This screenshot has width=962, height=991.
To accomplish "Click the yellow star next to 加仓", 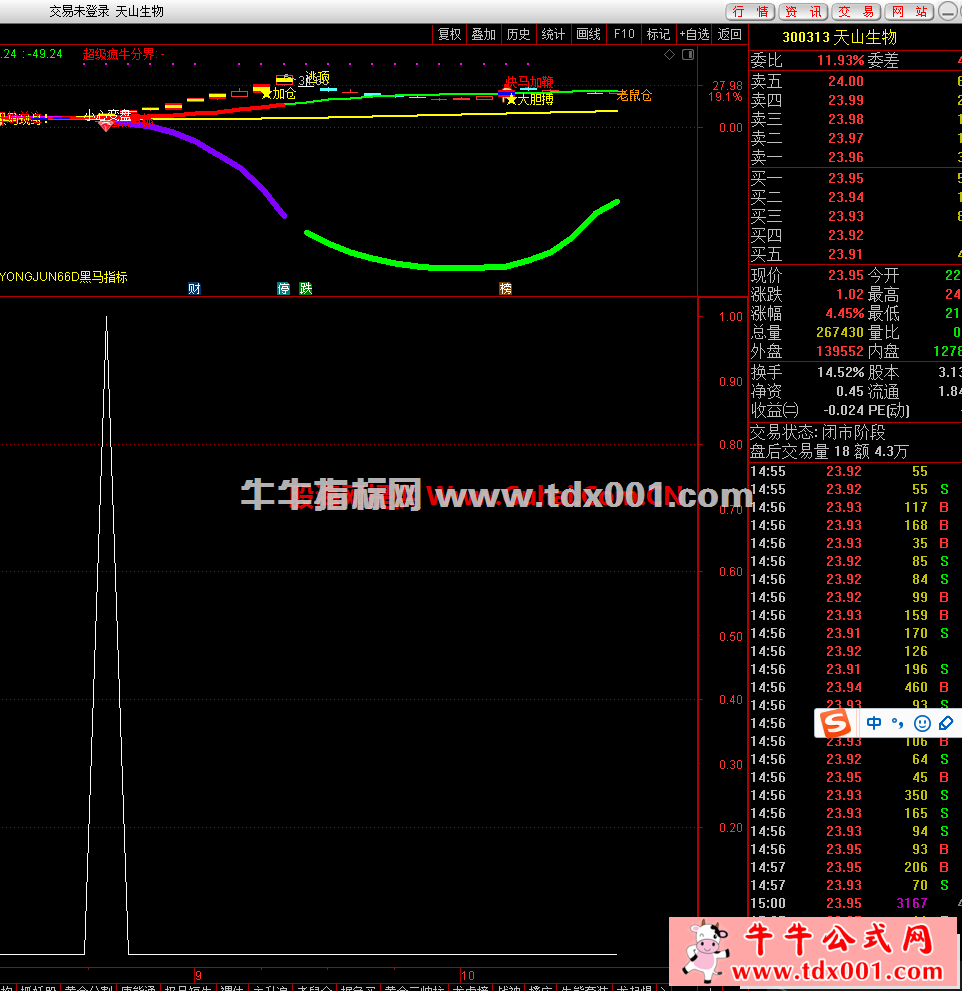I will click(266, 94).
